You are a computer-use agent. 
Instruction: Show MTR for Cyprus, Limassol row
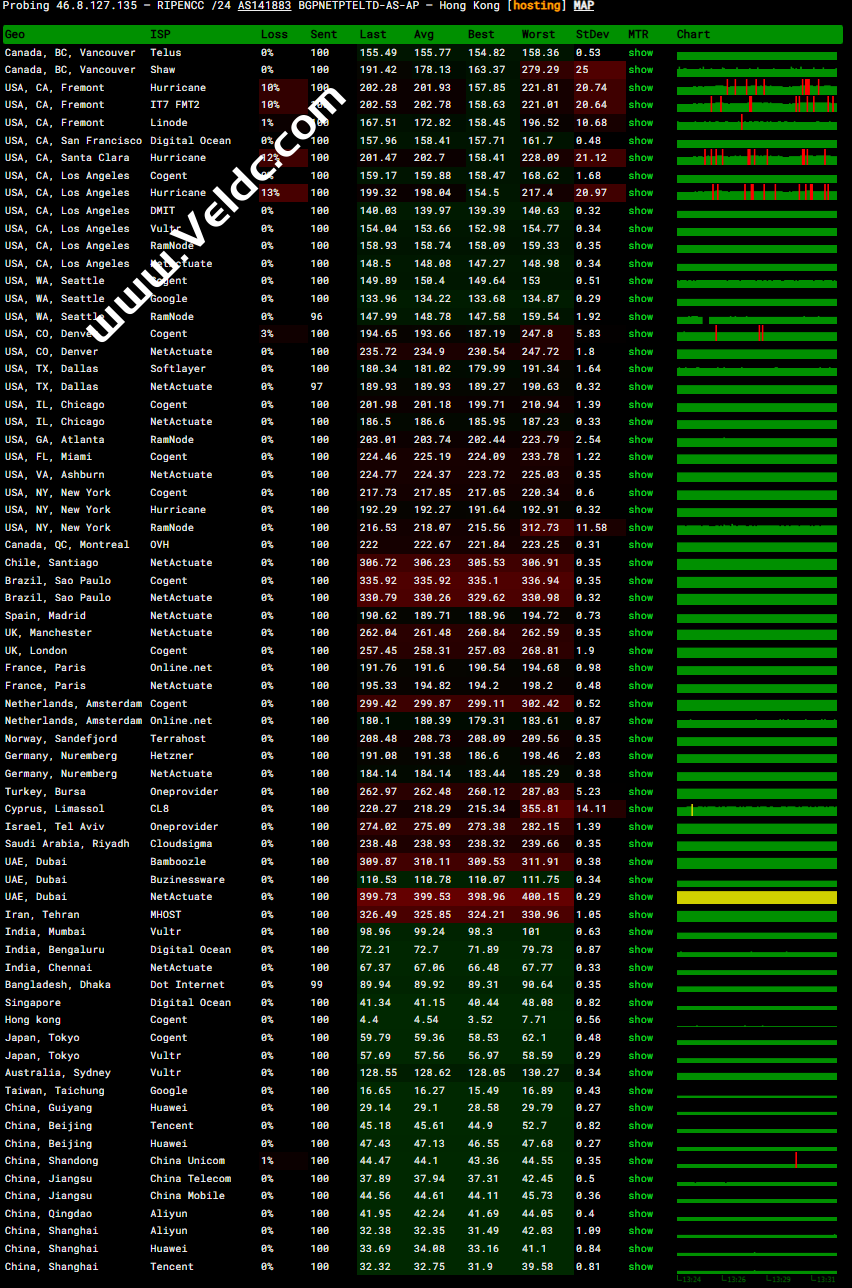641,809
